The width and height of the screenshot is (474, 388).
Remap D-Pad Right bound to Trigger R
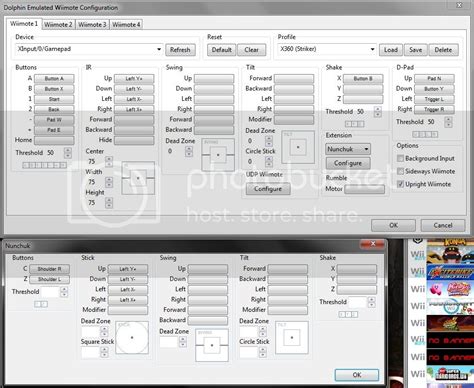tap(434, 109)
